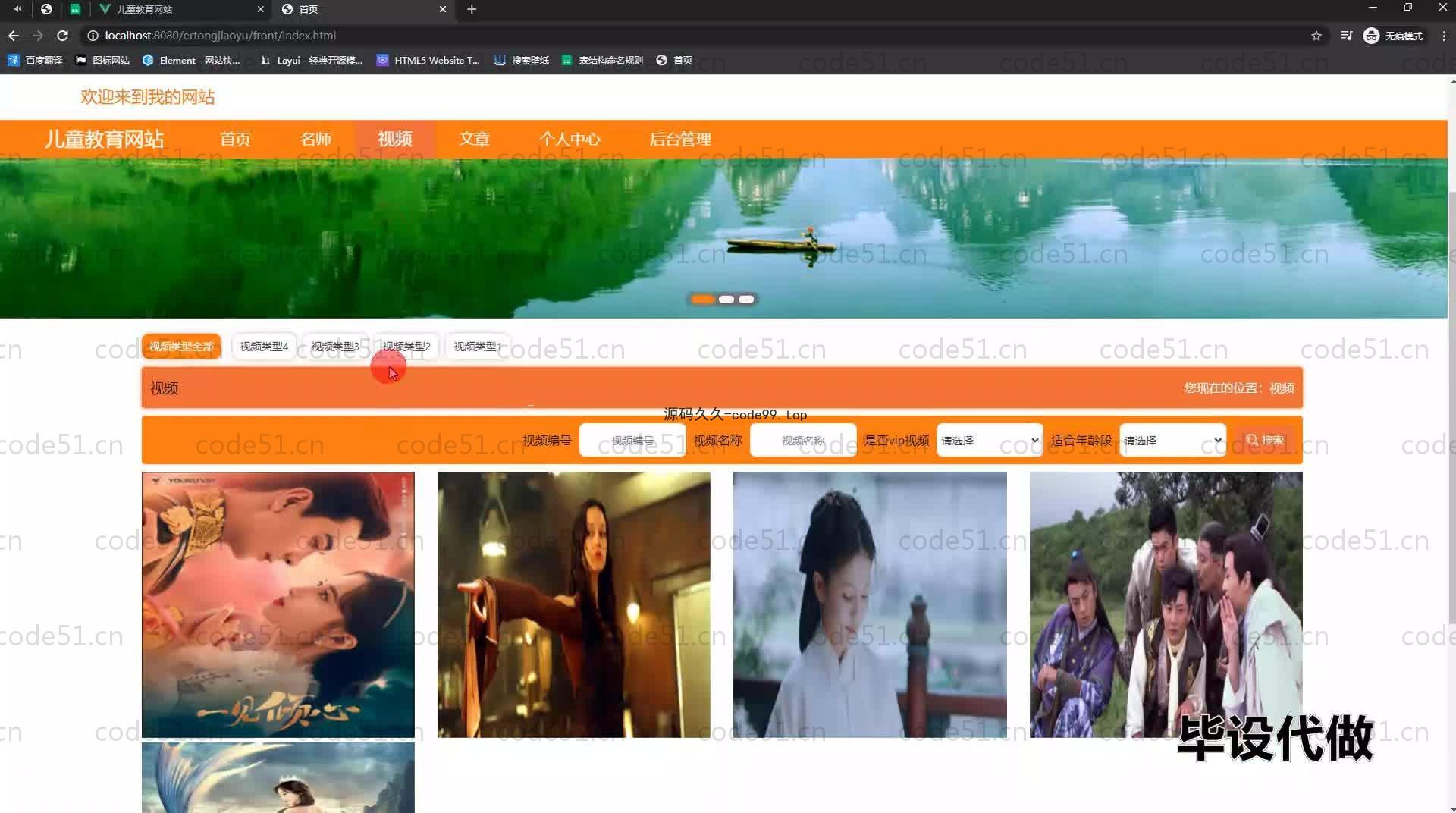1456x813 pixels.
Task: Open the Layui bookmark
Action: [311, 60]
